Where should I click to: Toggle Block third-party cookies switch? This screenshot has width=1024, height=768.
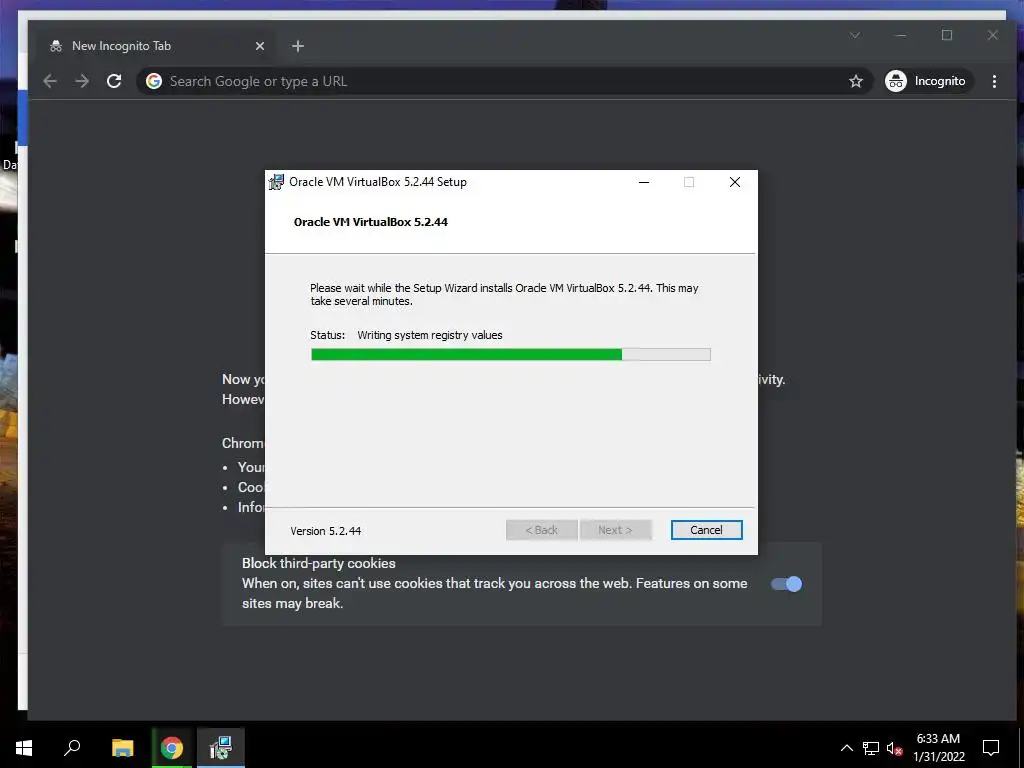click(x=786, y=584)
